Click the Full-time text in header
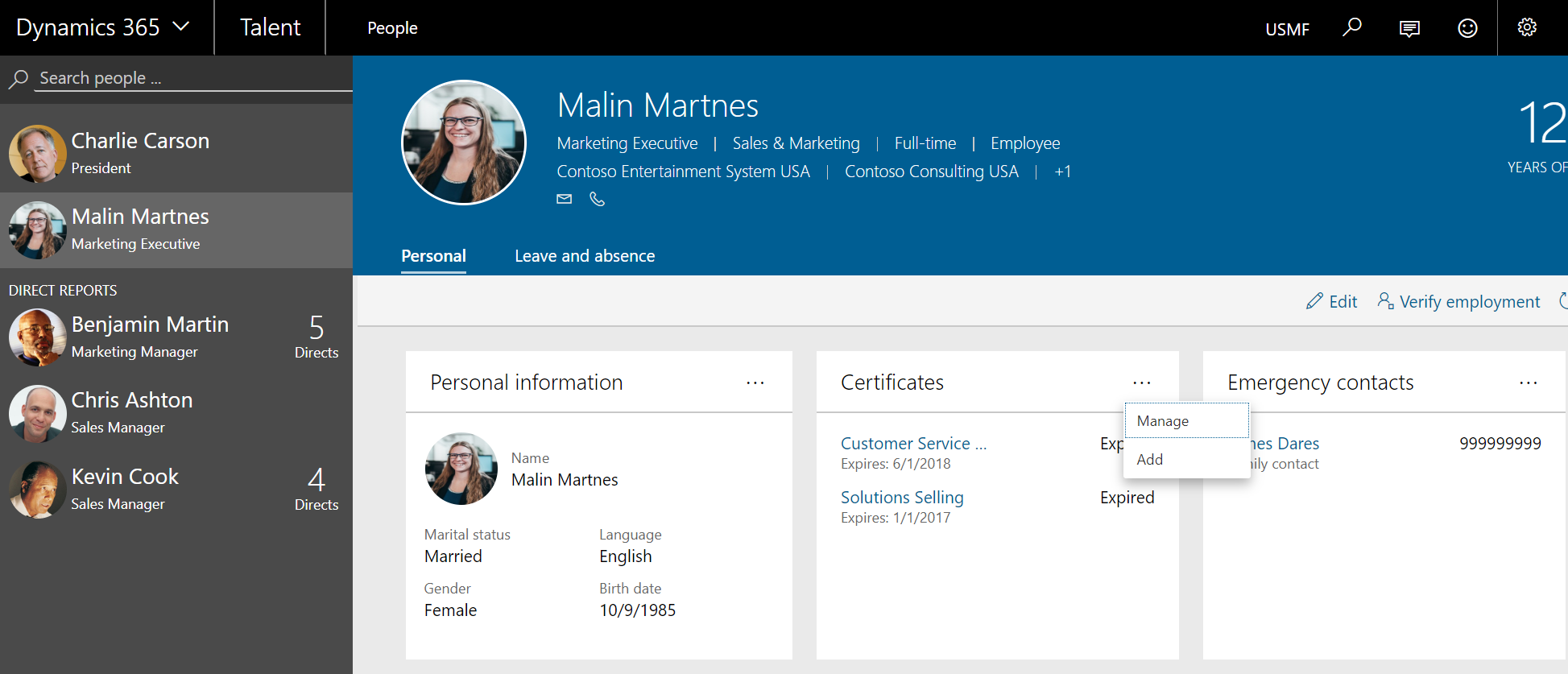Screen dimensions: 1568x674 925,143
